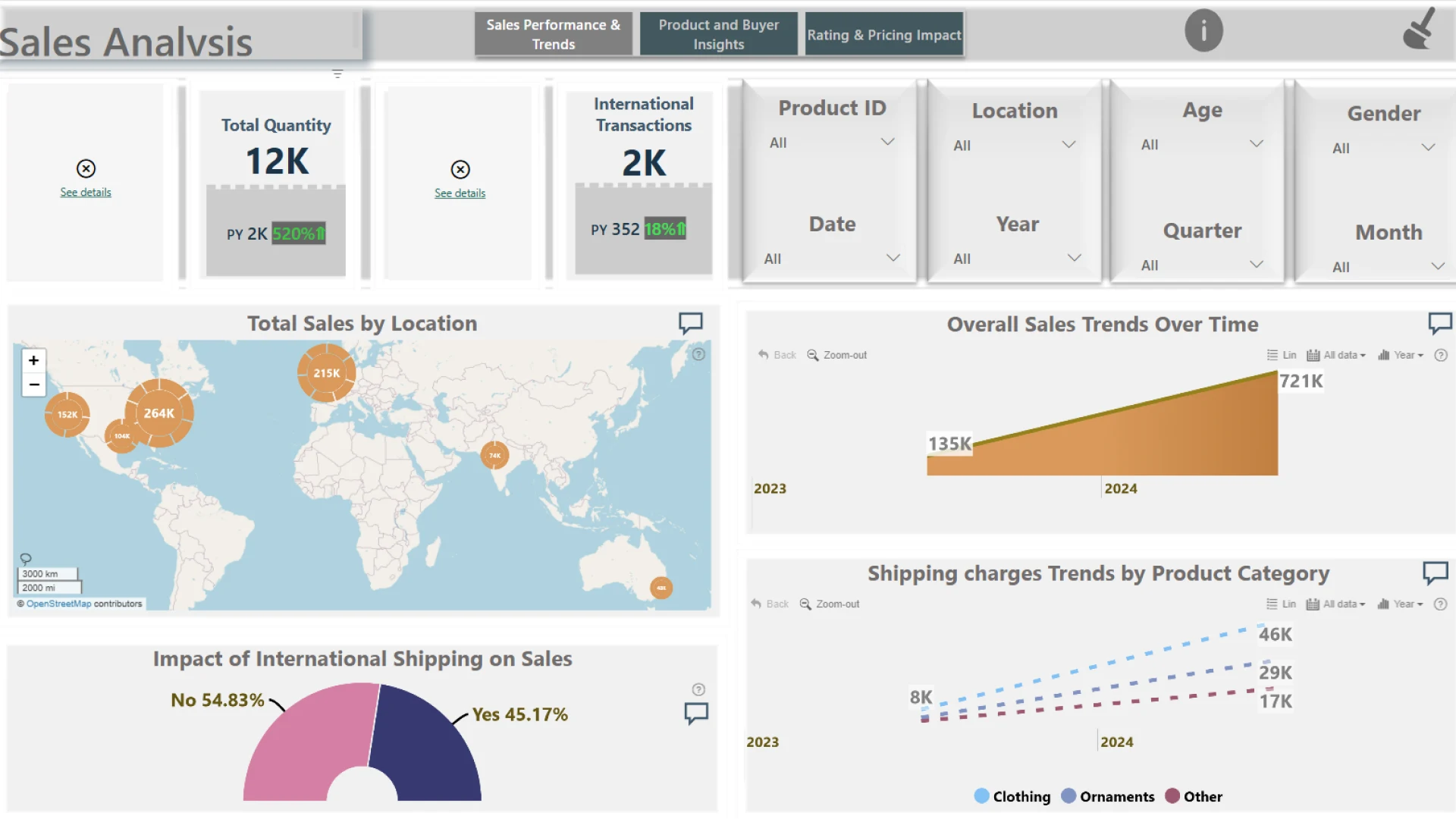Open the info icon in header
This screenshot has height=819, width=1456.
(1203, 31)
